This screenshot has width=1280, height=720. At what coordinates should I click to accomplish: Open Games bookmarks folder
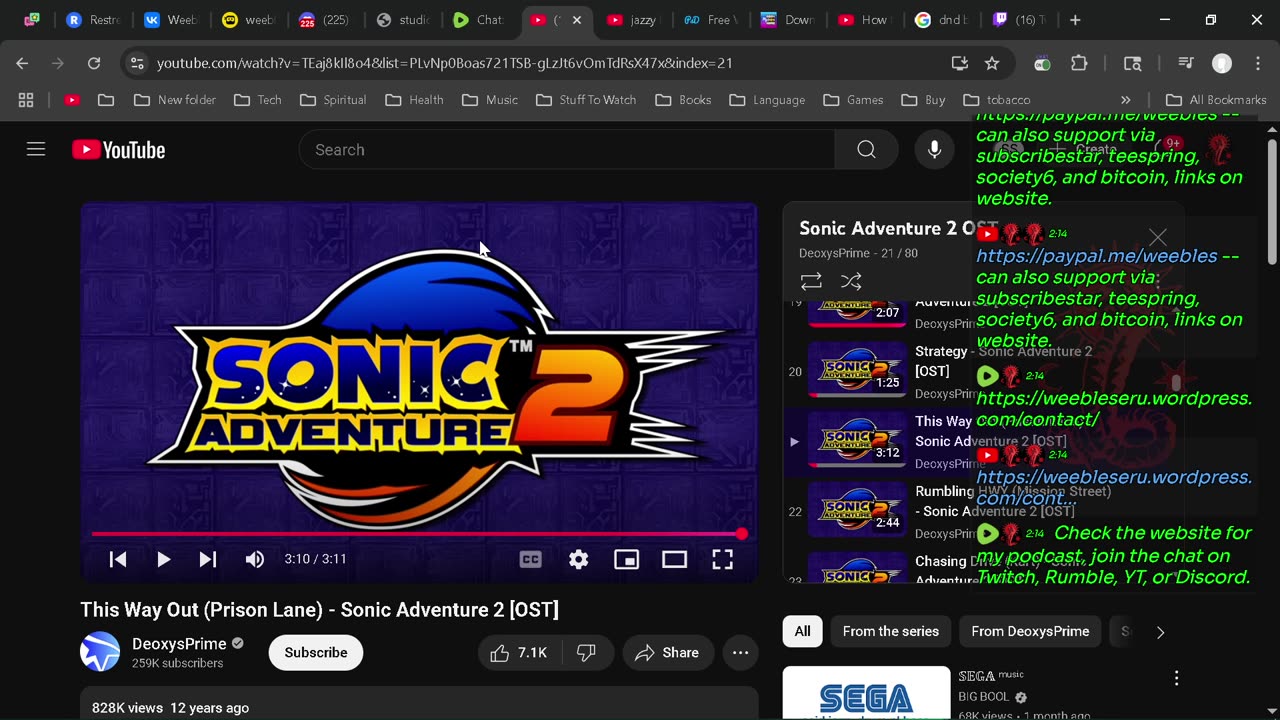[x=853, y=100]
